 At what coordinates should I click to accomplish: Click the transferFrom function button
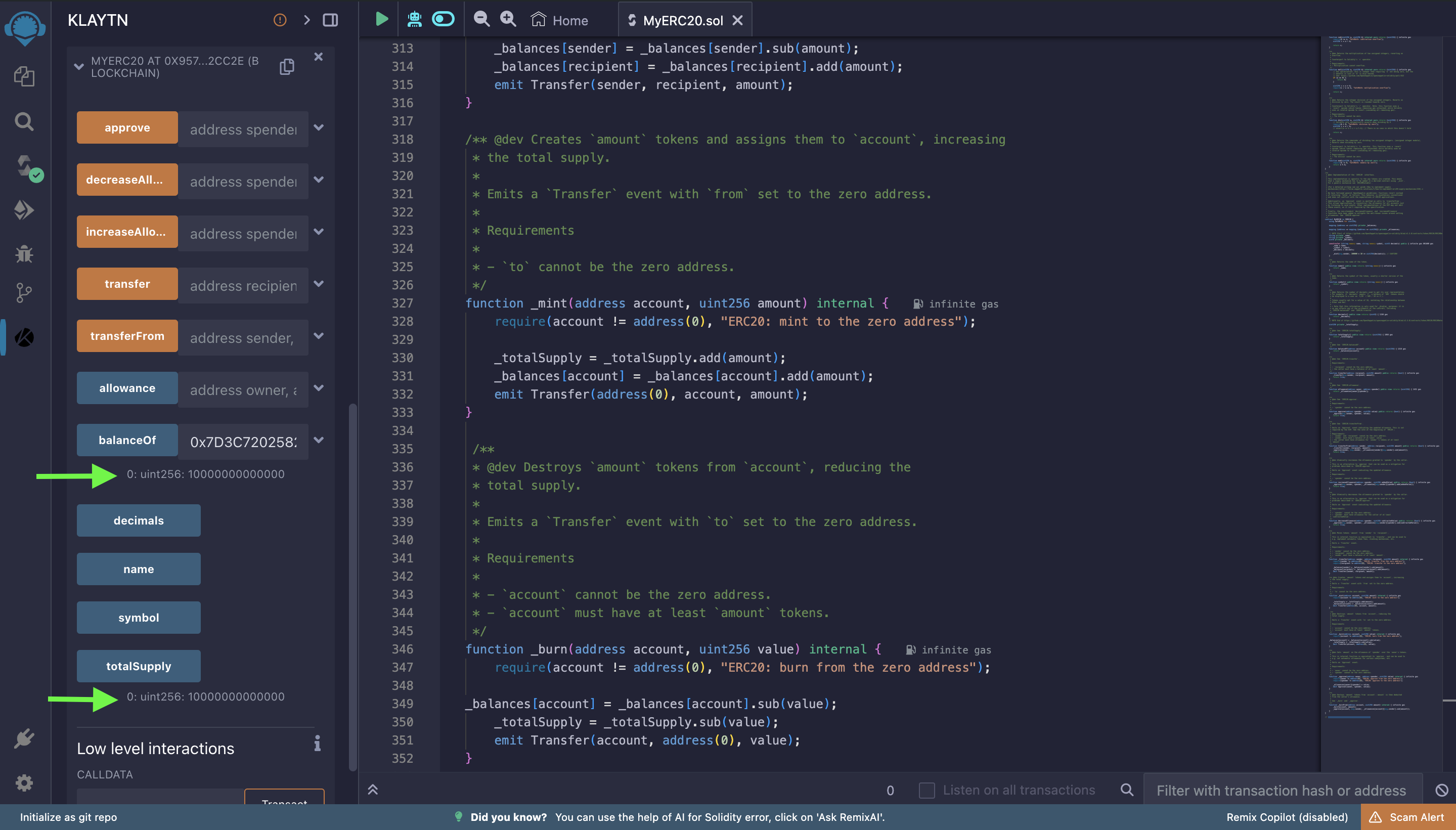[127, 336]
